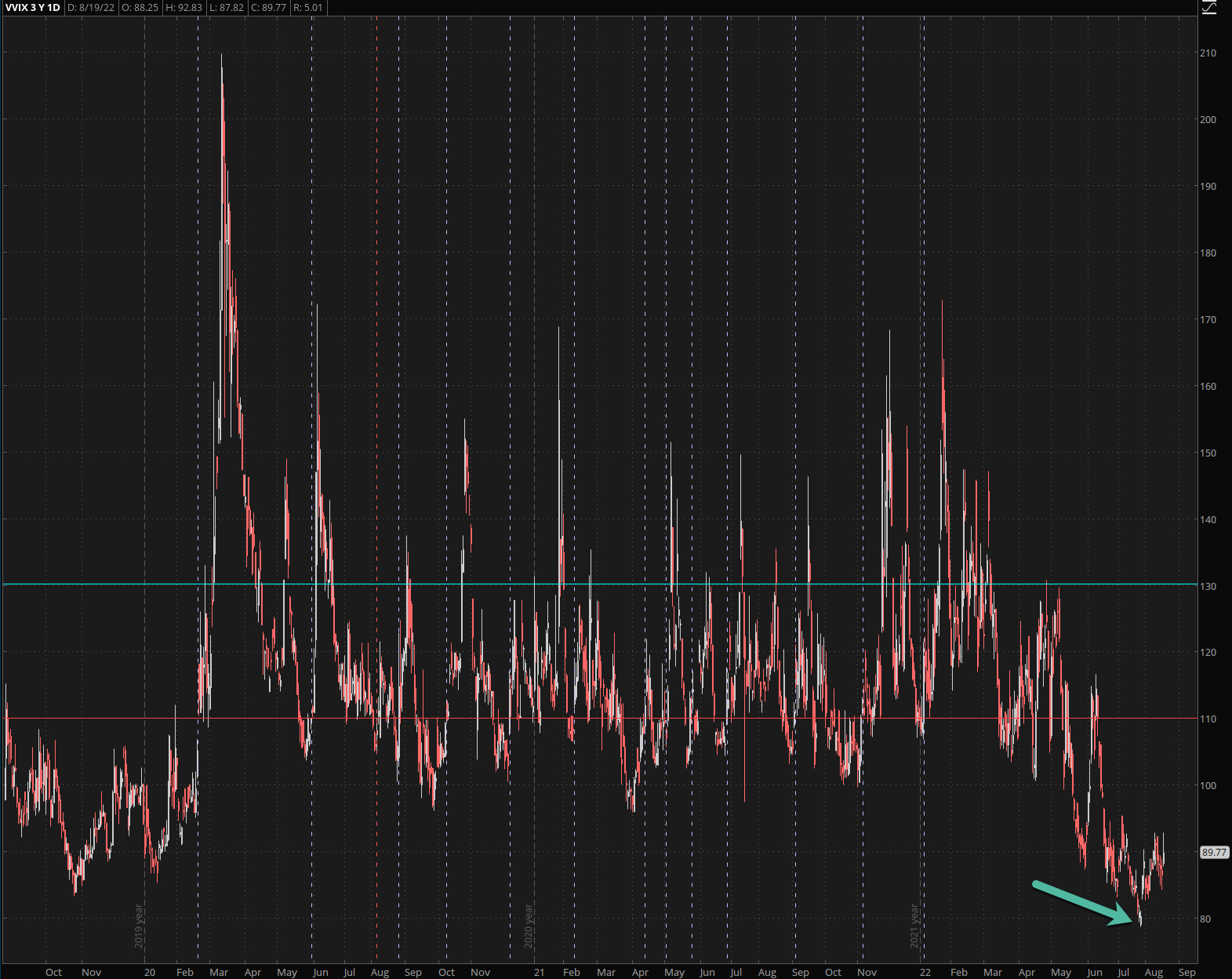Click the 180 price axis label

pyautogui.click(x=1208, y=253)
